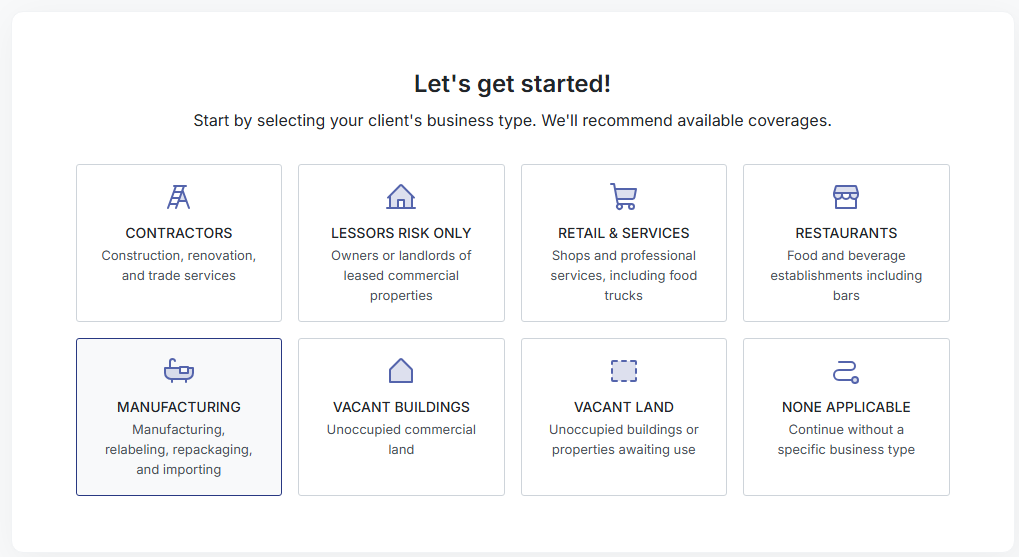Viewport: 1019px width, 557px height.
Task: Pick the VACANT LAND card title
Action: 624,407
